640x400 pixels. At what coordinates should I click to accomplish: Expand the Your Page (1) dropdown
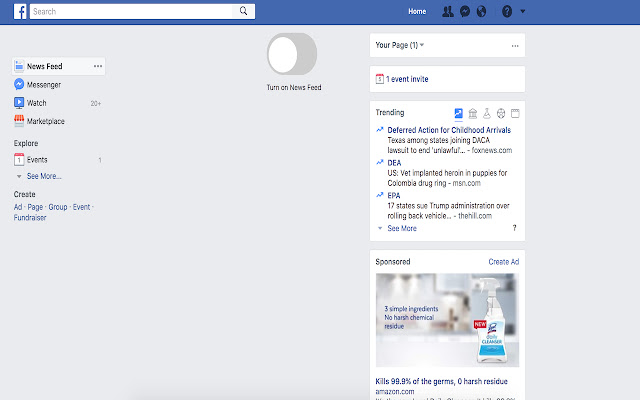(400, 45)
